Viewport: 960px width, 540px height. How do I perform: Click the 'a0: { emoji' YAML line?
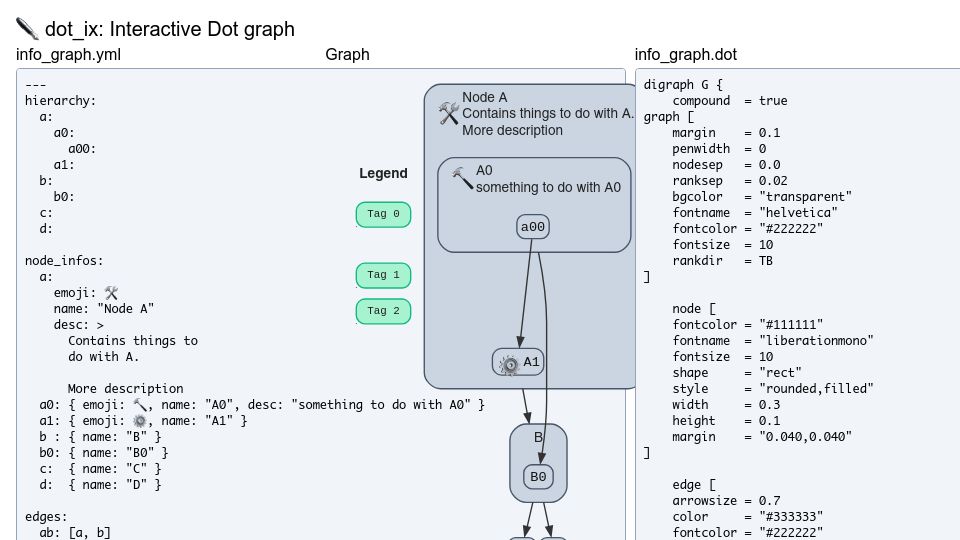point(262,404)
